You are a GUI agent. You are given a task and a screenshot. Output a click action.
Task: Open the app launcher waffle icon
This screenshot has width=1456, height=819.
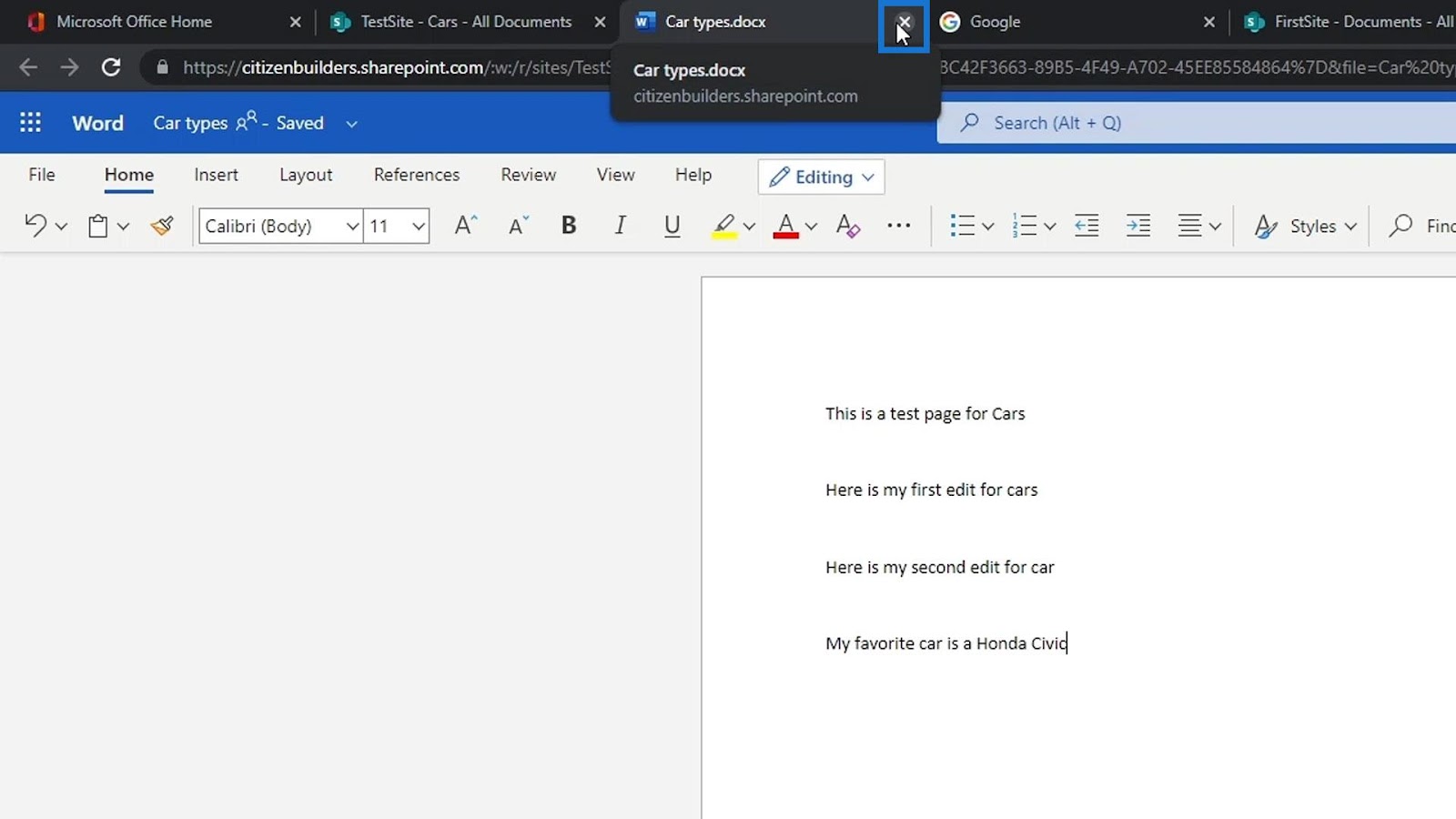click(x=30, y=123)
